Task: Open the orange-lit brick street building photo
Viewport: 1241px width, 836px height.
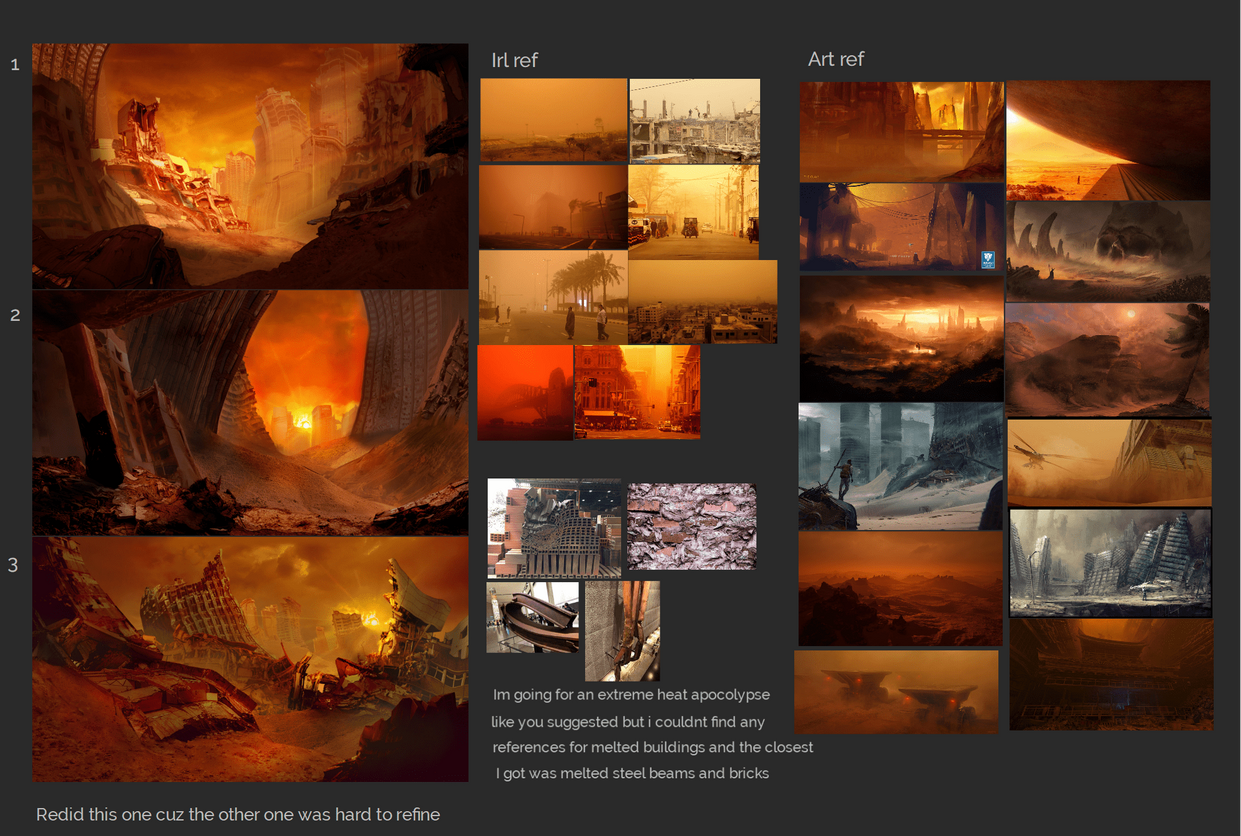Action: [x=637, y=392]
